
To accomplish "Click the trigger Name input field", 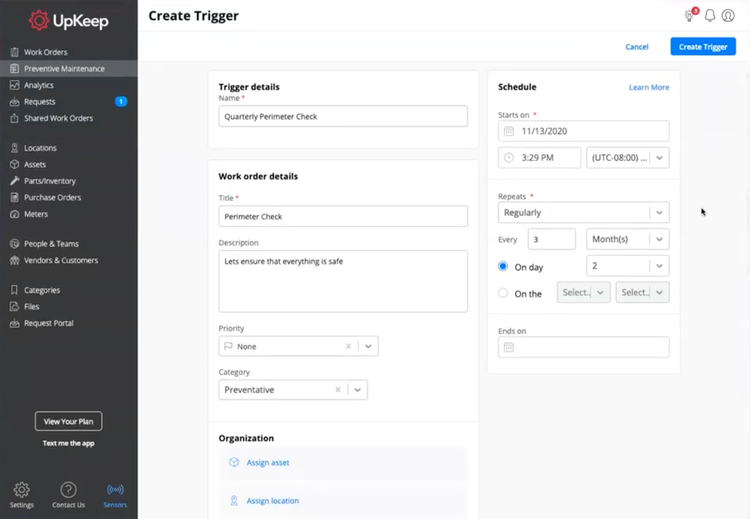I will point(343,116).
